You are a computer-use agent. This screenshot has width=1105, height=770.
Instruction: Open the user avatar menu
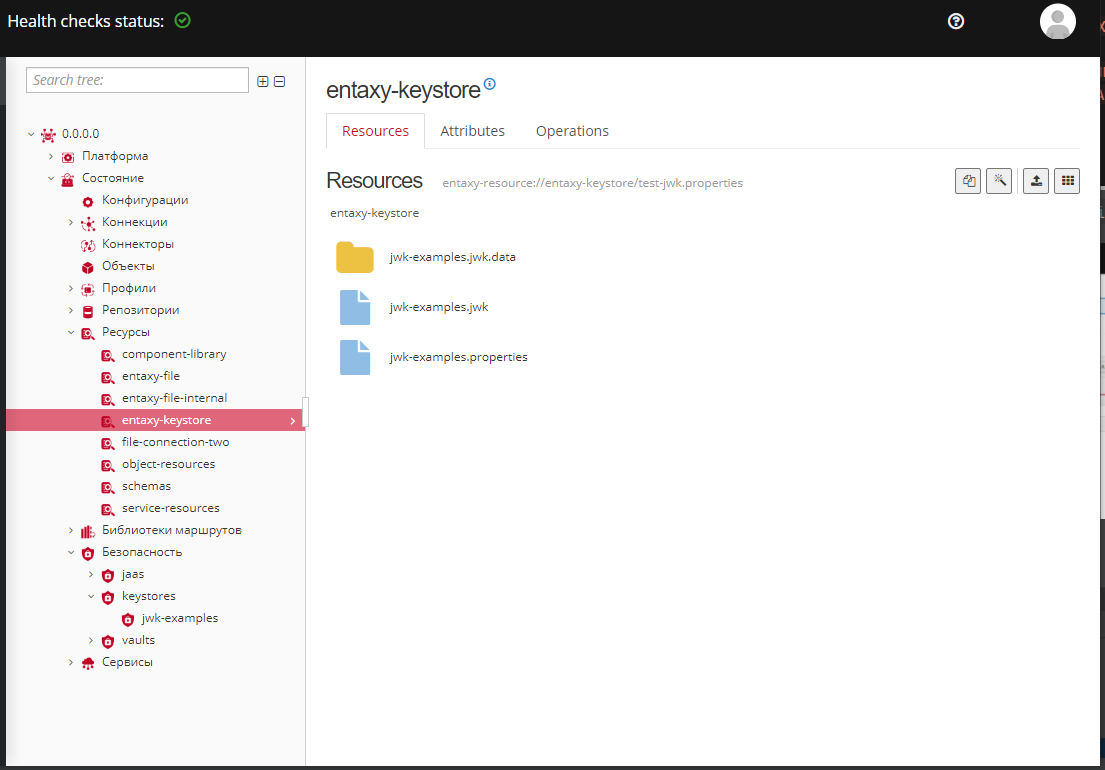[1057, 21]
